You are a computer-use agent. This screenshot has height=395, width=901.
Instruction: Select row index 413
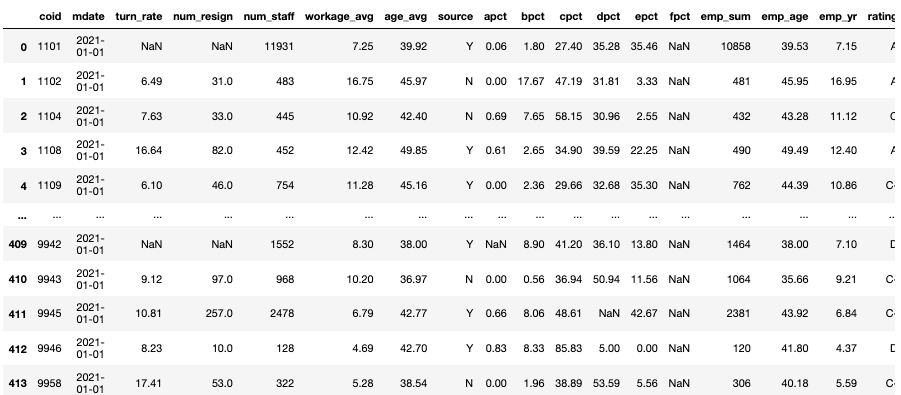(x=18, y=384)
